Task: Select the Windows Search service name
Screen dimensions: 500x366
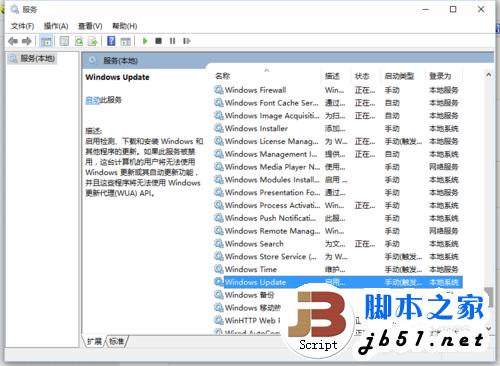Action: (254, 244)
